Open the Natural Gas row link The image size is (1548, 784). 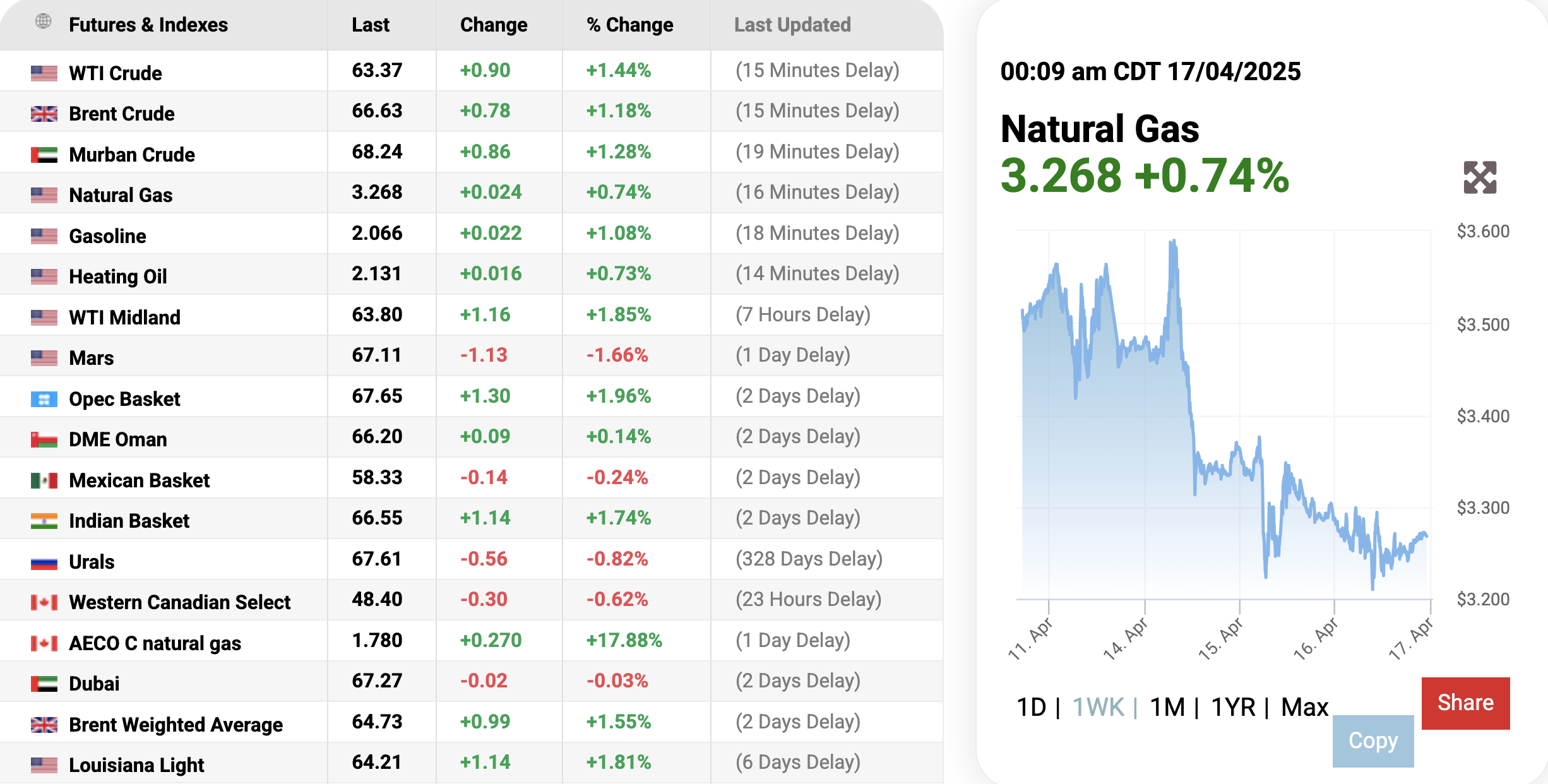[121, 195]
